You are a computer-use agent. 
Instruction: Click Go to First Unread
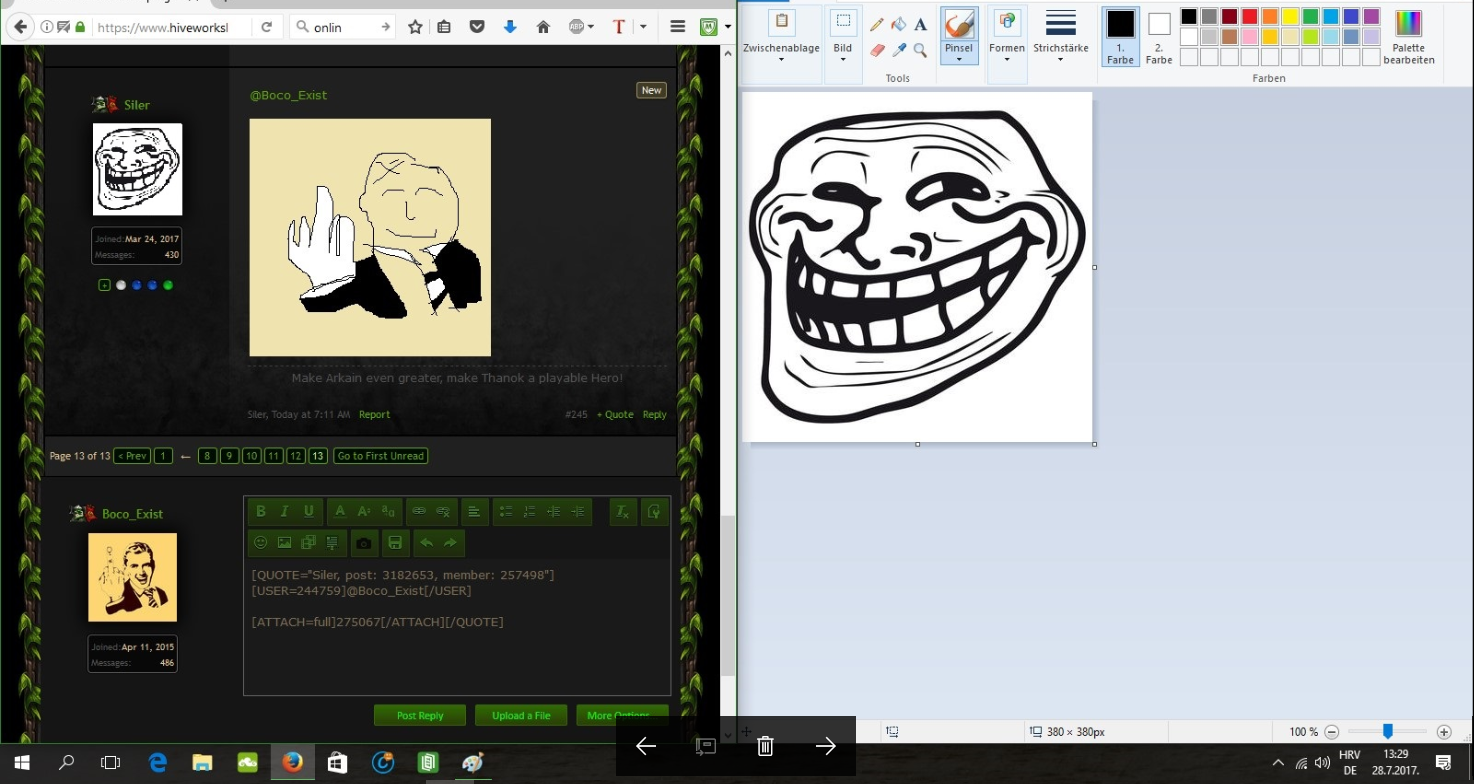tap(381, 456)
